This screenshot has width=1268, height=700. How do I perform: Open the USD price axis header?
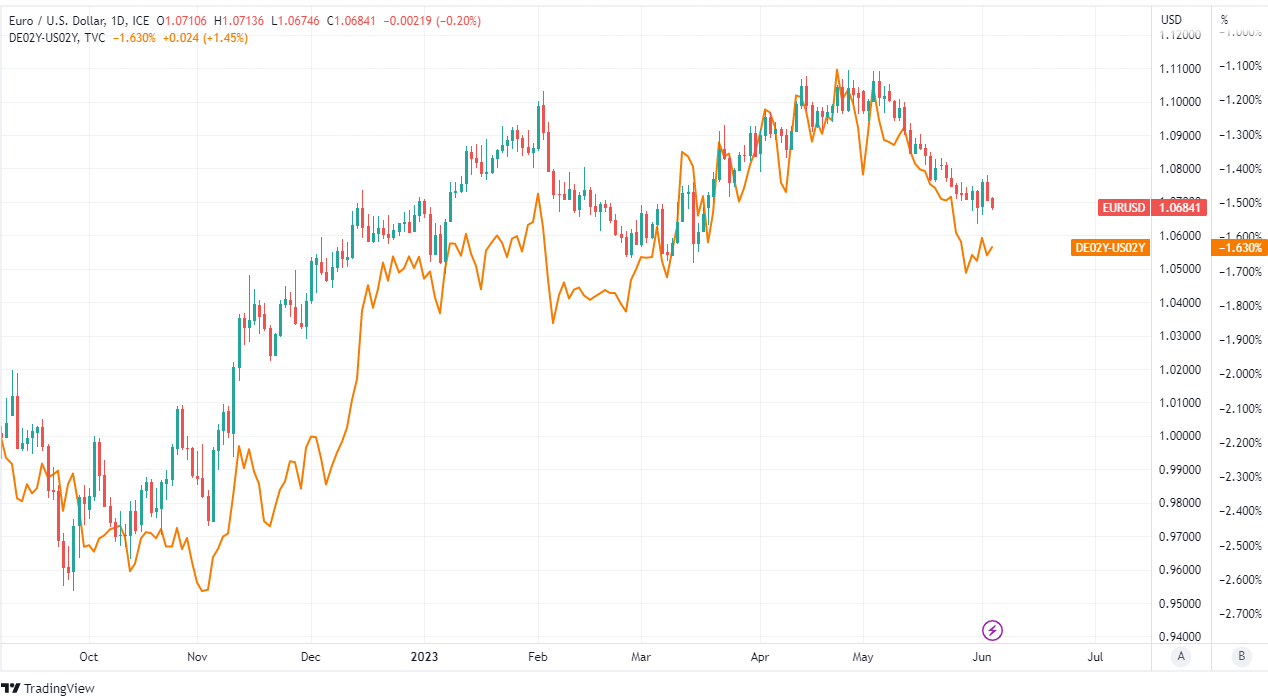click(x=1171, y=19)
